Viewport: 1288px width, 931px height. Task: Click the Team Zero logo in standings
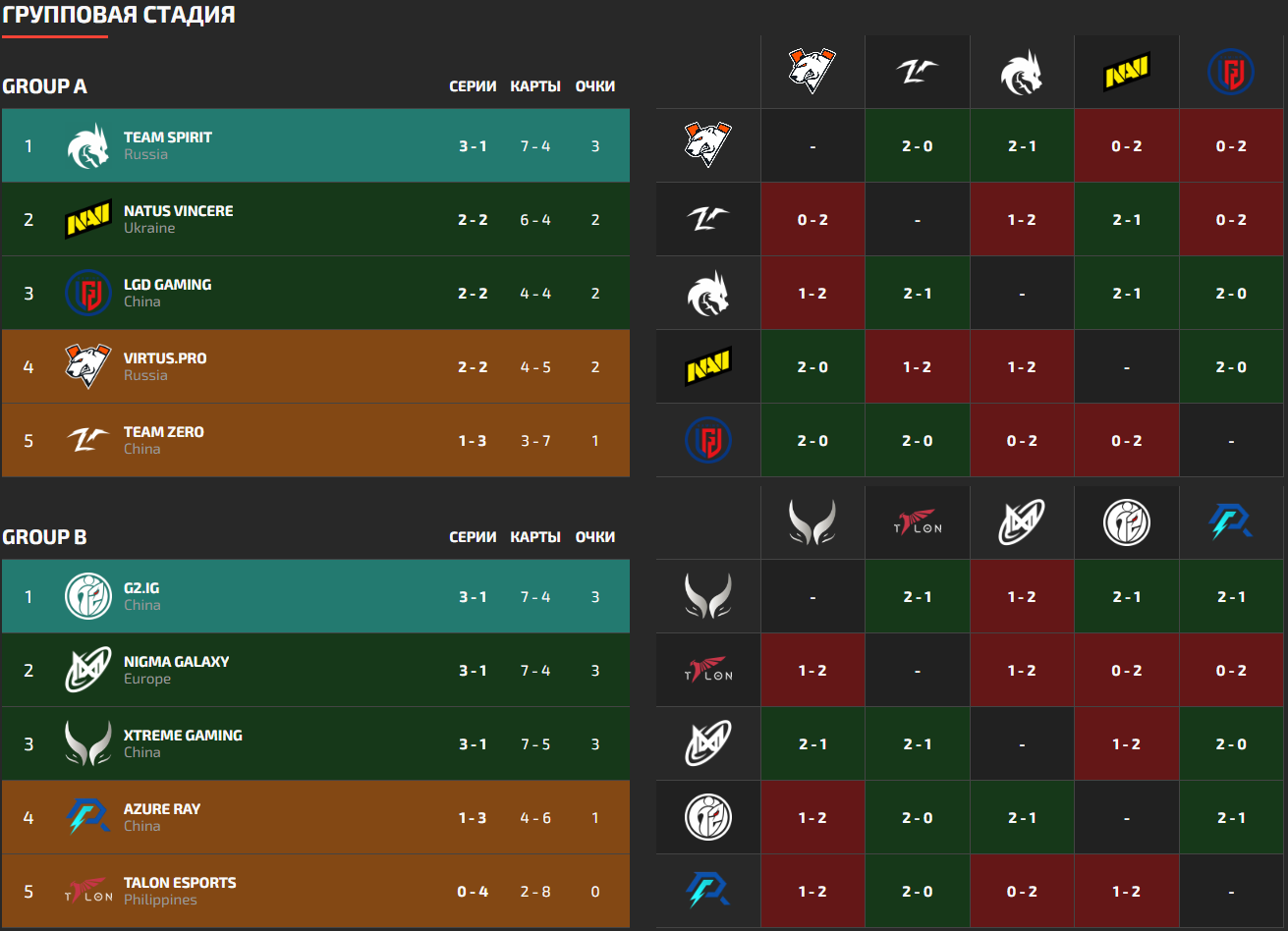[88, 441]
